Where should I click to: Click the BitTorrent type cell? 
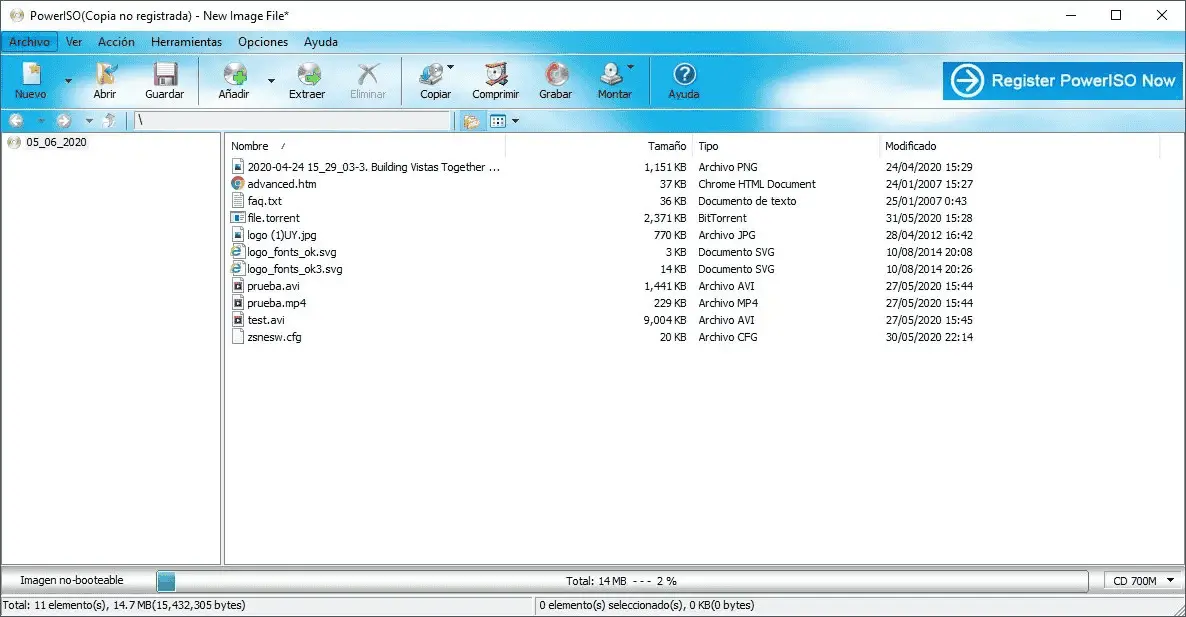[722, 218]
